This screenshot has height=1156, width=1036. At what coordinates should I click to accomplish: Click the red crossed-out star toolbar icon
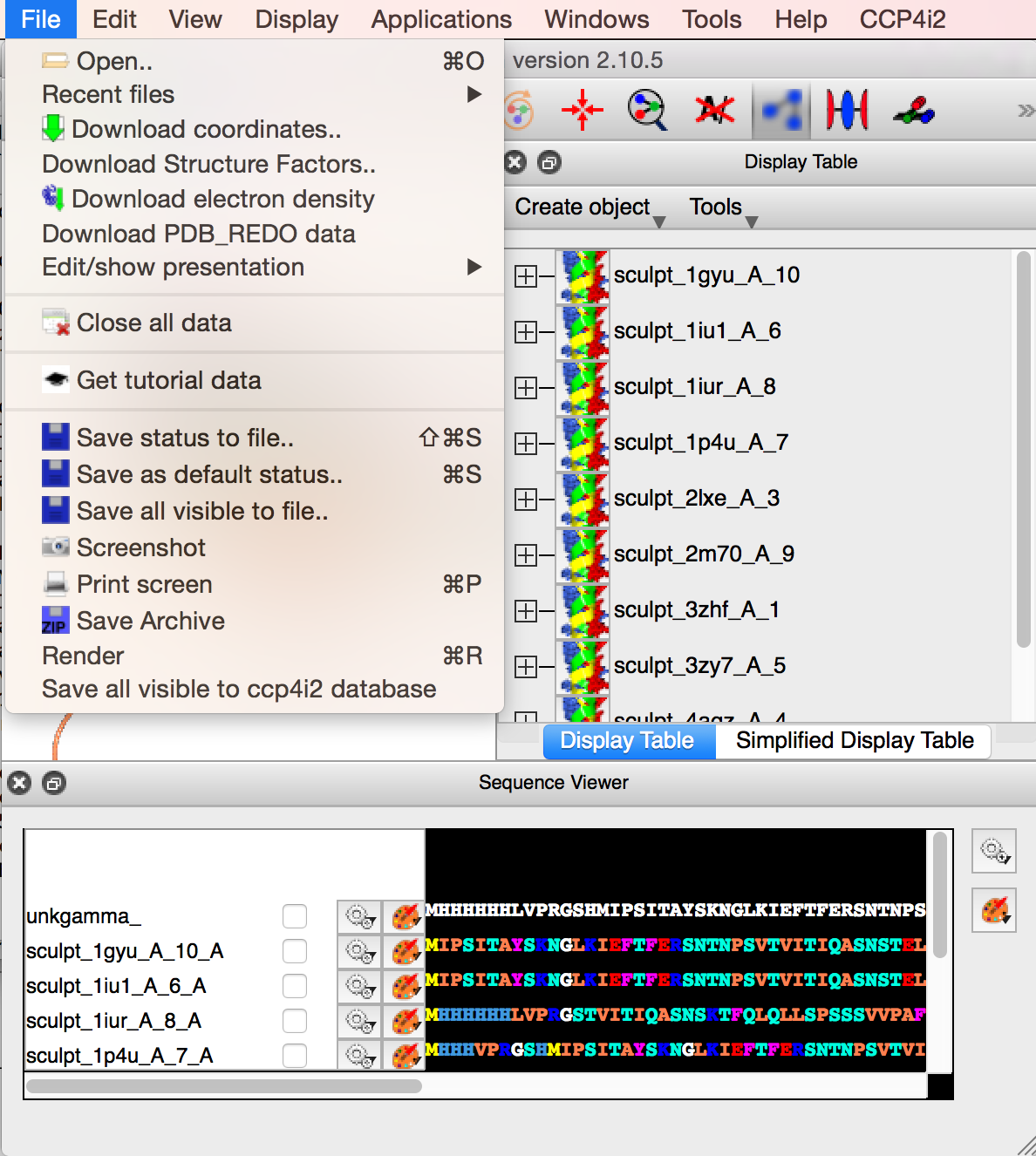714,111
